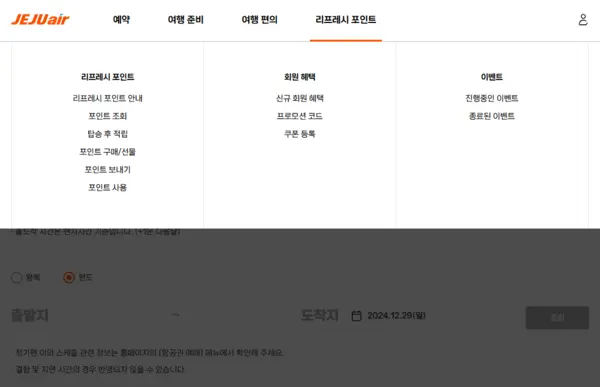Screen dimensions: 600x387
Task: Open 포인트 사용
Action: click(108, 188)
